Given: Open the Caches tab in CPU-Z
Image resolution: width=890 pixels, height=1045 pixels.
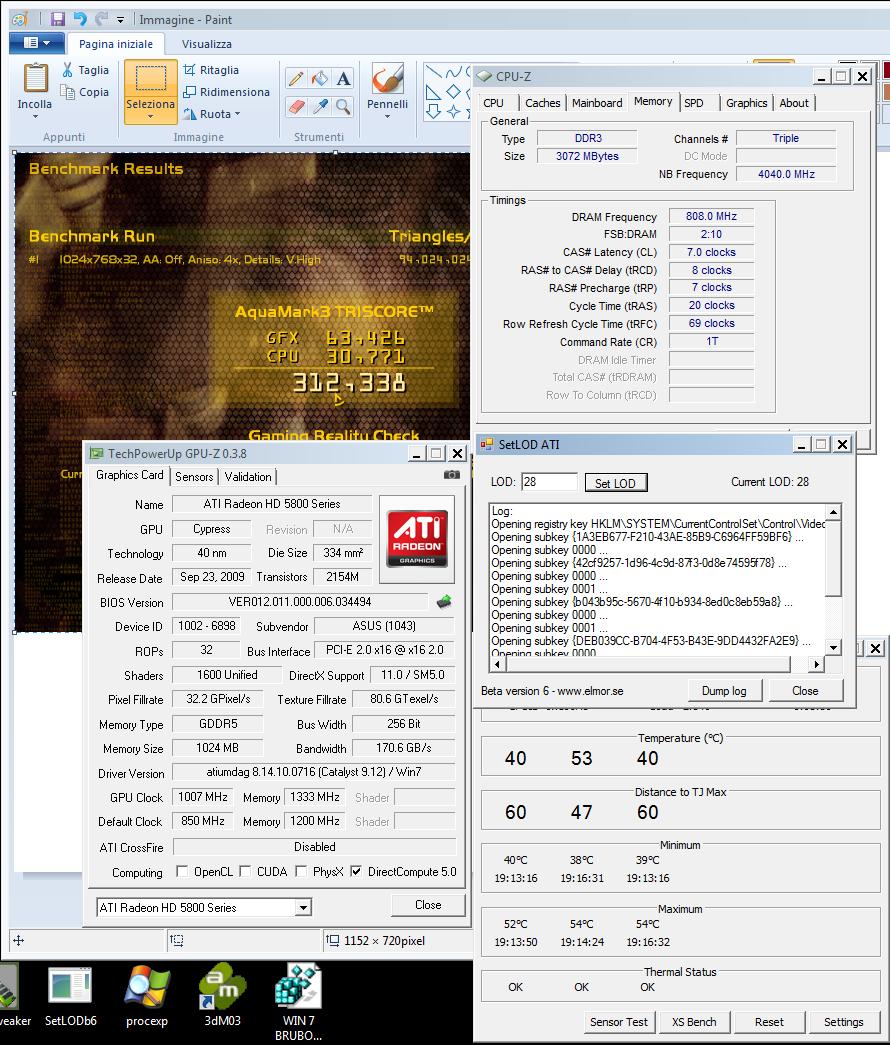Looking at the screenshot, I should click(x=543, y=103).
